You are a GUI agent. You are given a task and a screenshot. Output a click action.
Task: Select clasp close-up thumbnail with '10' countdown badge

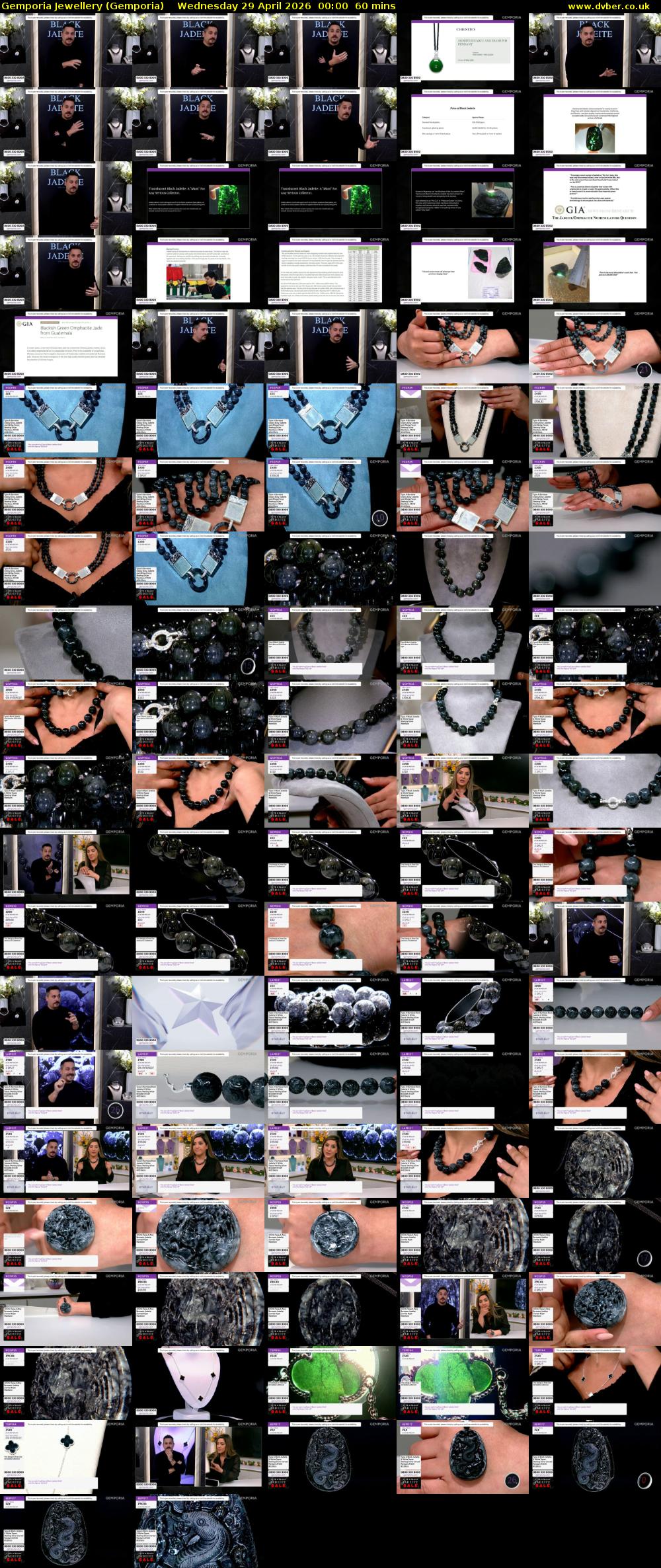click(330, 494)
